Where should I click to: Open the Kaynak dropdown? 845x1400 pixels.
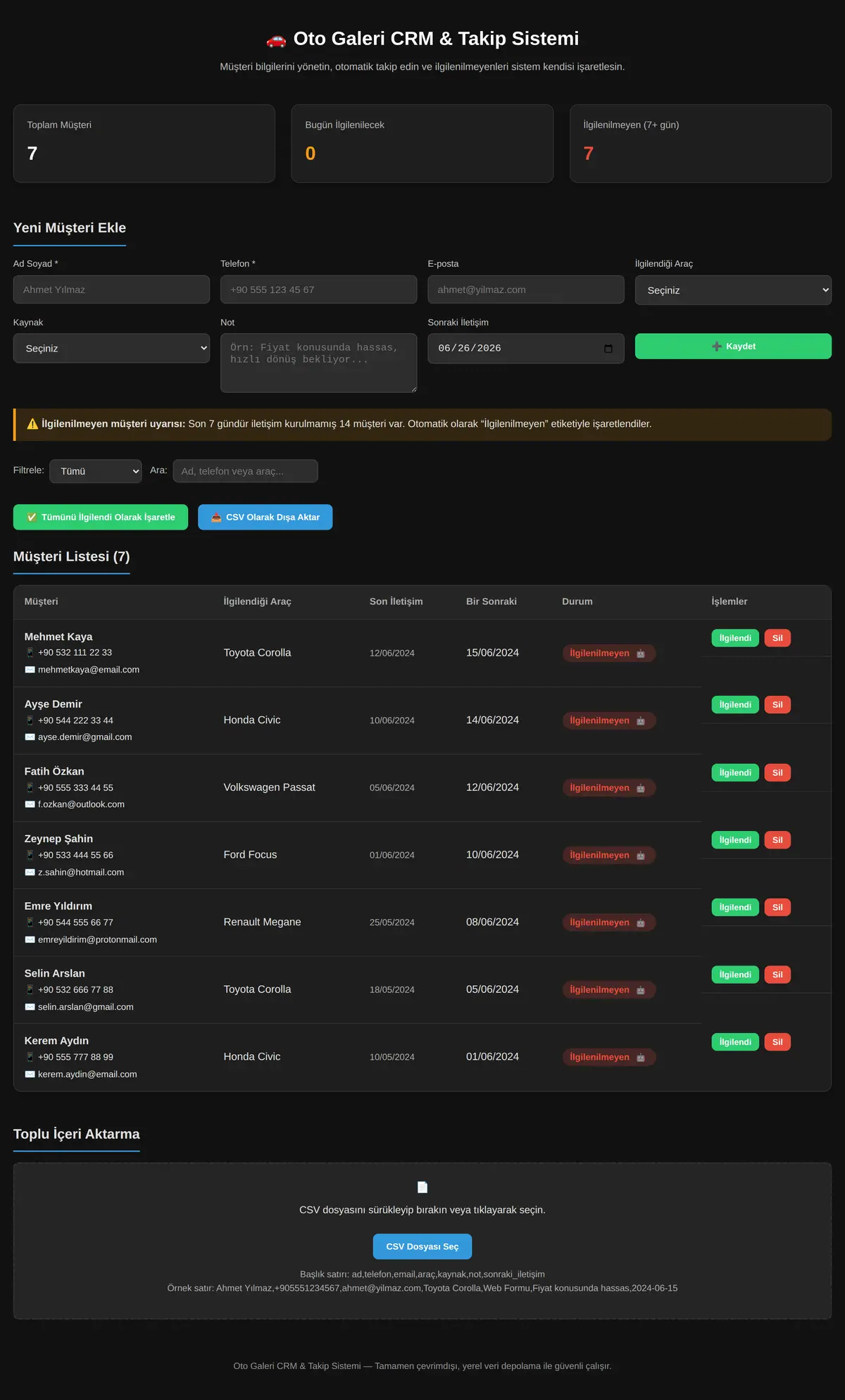click(111, 349)
